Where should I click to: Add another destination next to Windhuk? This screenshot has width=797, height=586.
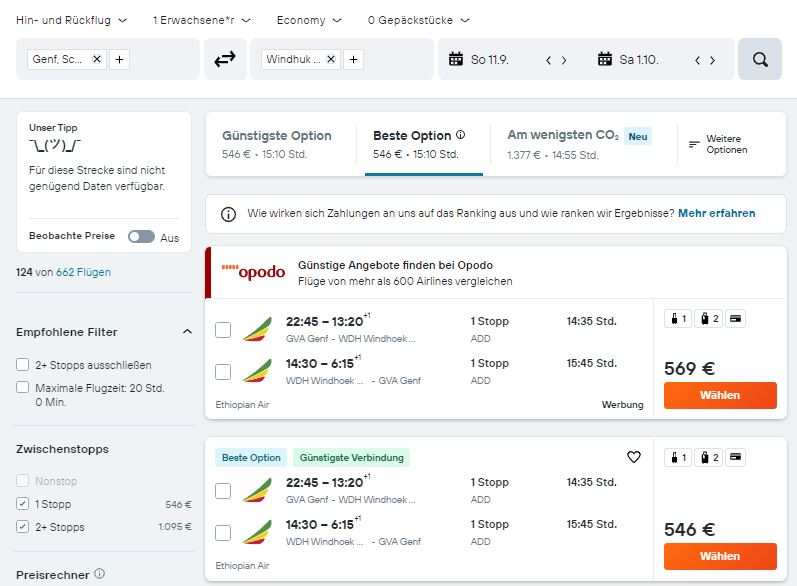coord(353,59)
